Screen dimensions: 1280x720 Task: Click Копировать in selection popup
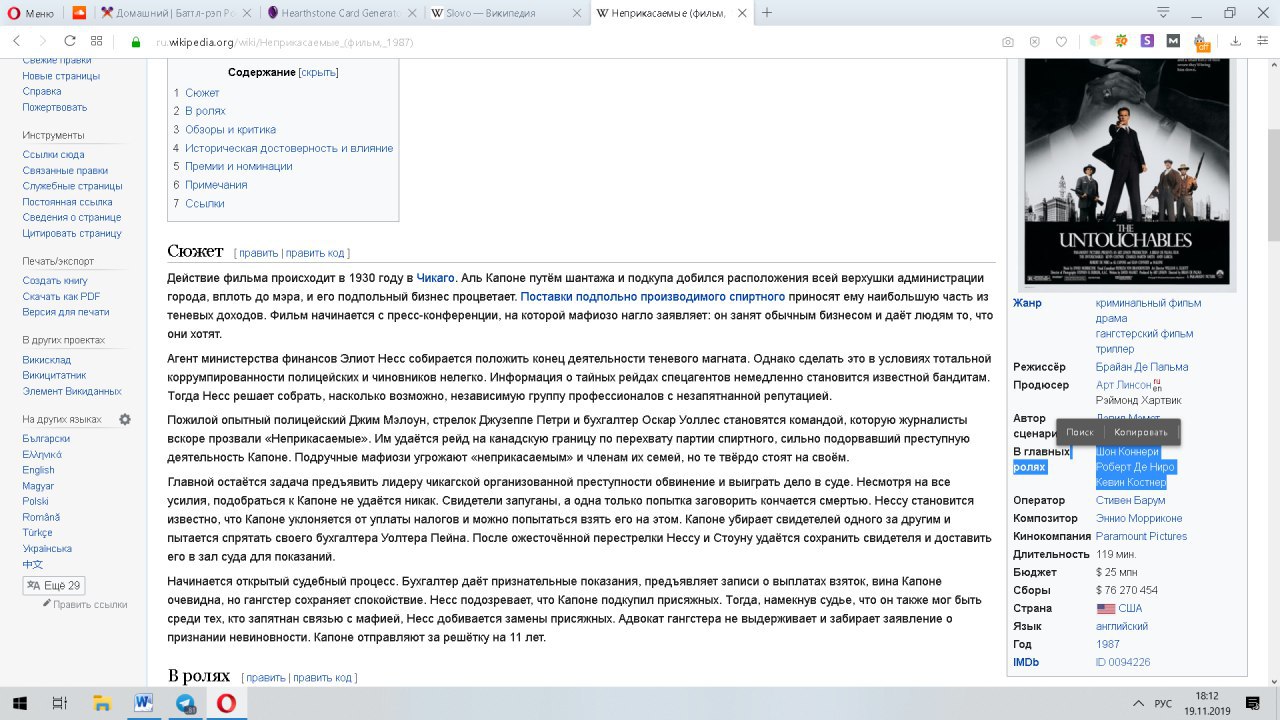(1141, 432)
